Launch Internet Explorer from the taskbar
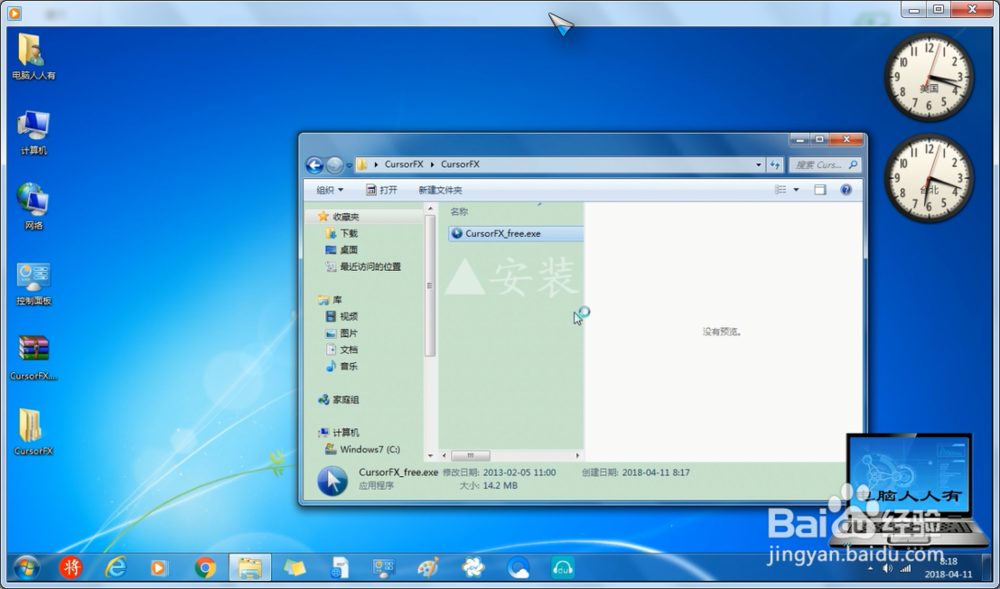Image resolution: width=1000 pixels, height=589 pixels. coord(115,567)
